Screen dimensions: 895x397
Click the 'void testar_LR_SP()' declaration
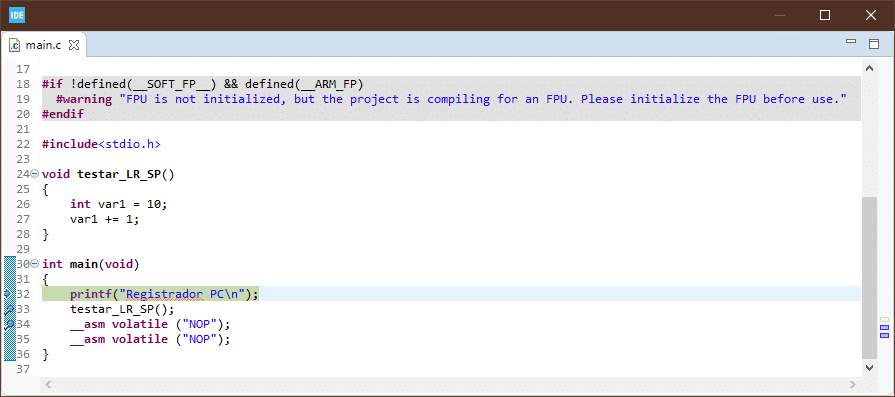[x=108, y=174]
